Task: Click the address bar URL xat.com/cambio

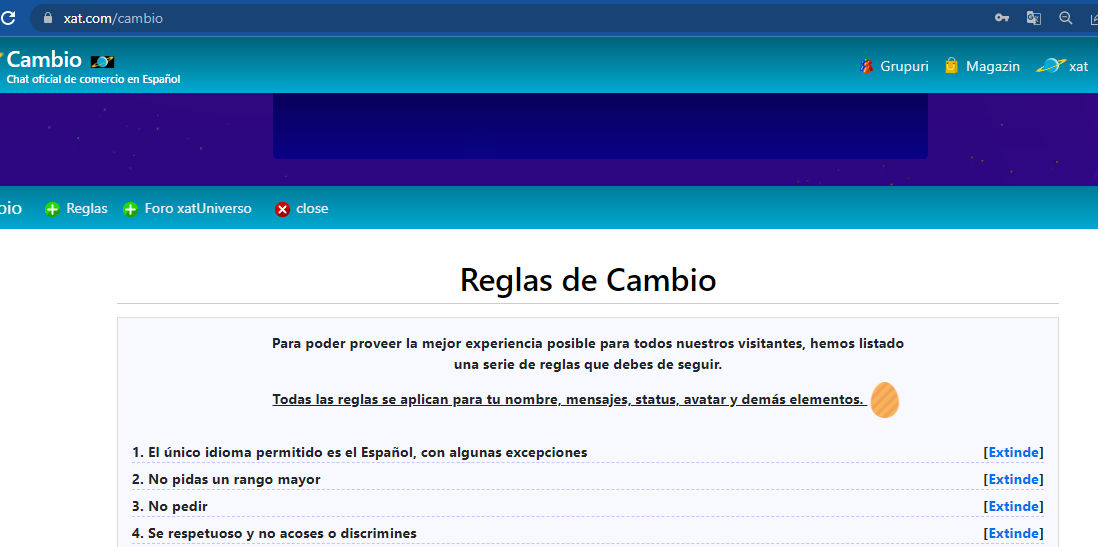Action: 113,18
